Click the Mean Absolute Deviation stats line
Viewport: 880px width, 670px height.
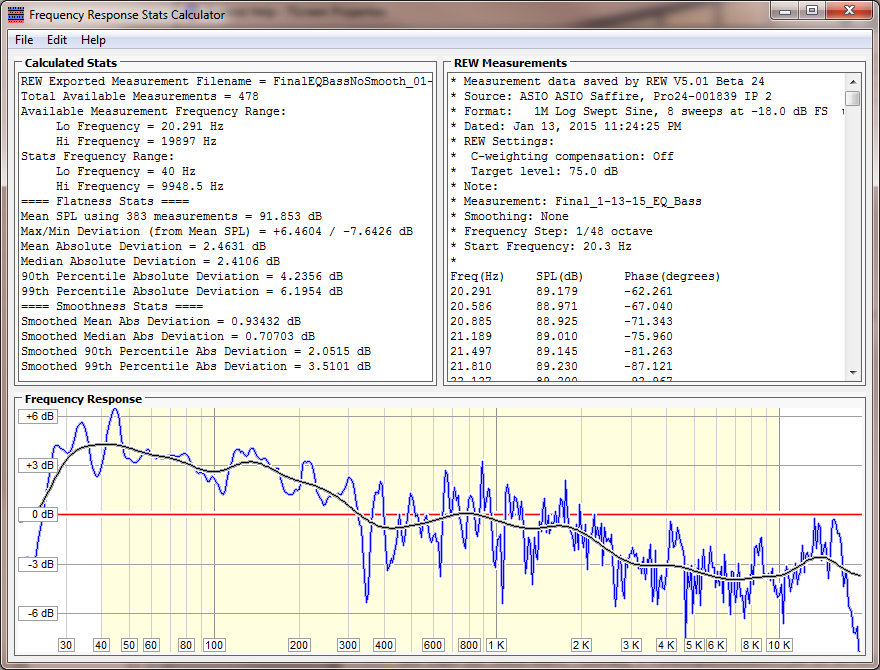[143, 246]
